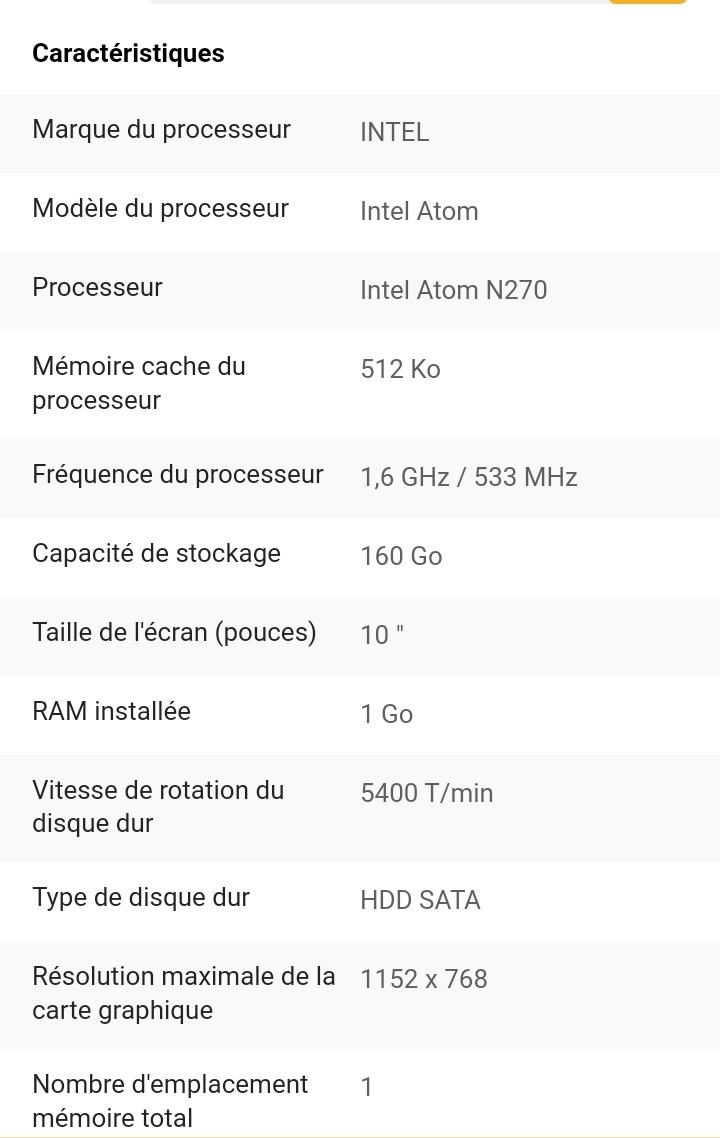This screenshot has width=720, height=1138.
Task: Click the 1 Go RAM value
Action: pyautogui.click(x=387, y=714)
